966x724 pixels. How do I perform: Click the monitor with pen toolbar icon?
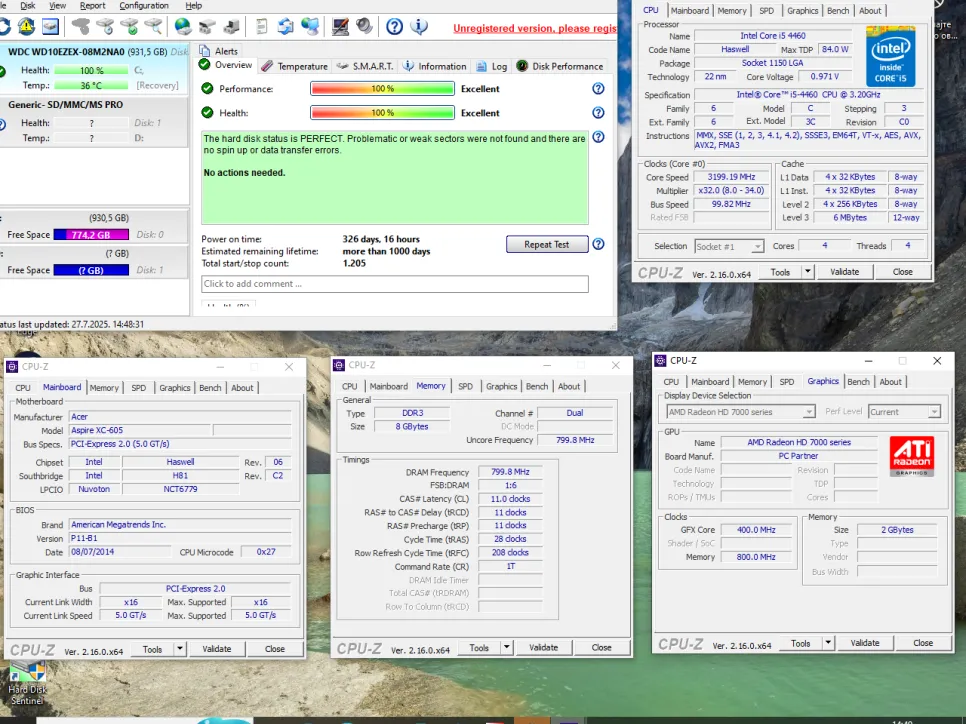coord(340,26)
